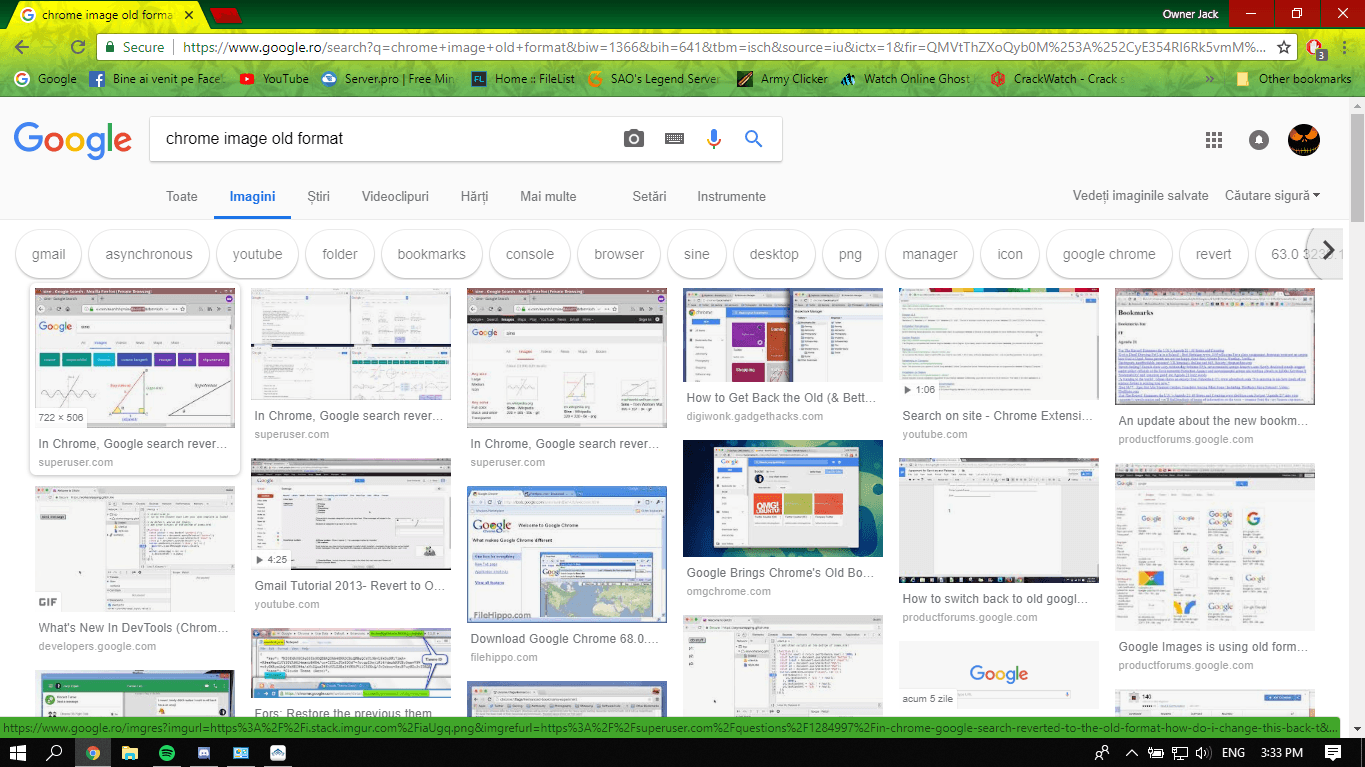This screenshot has height=767, width=1365.
Task: Click the search by image camera icon
Action: click(x=634, y=139)
